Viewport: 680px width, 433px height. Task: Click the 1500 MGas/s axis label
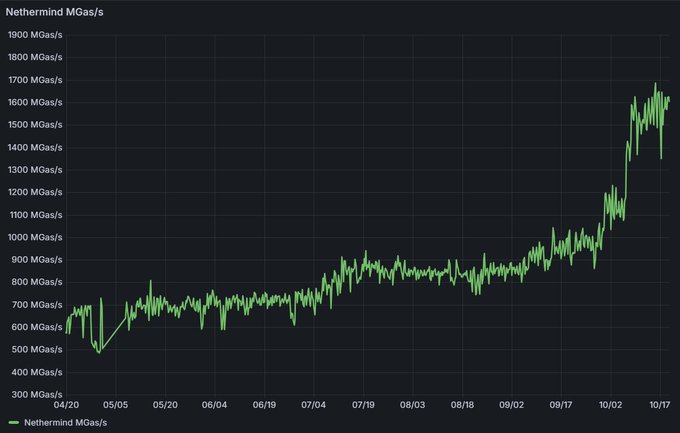35,125
